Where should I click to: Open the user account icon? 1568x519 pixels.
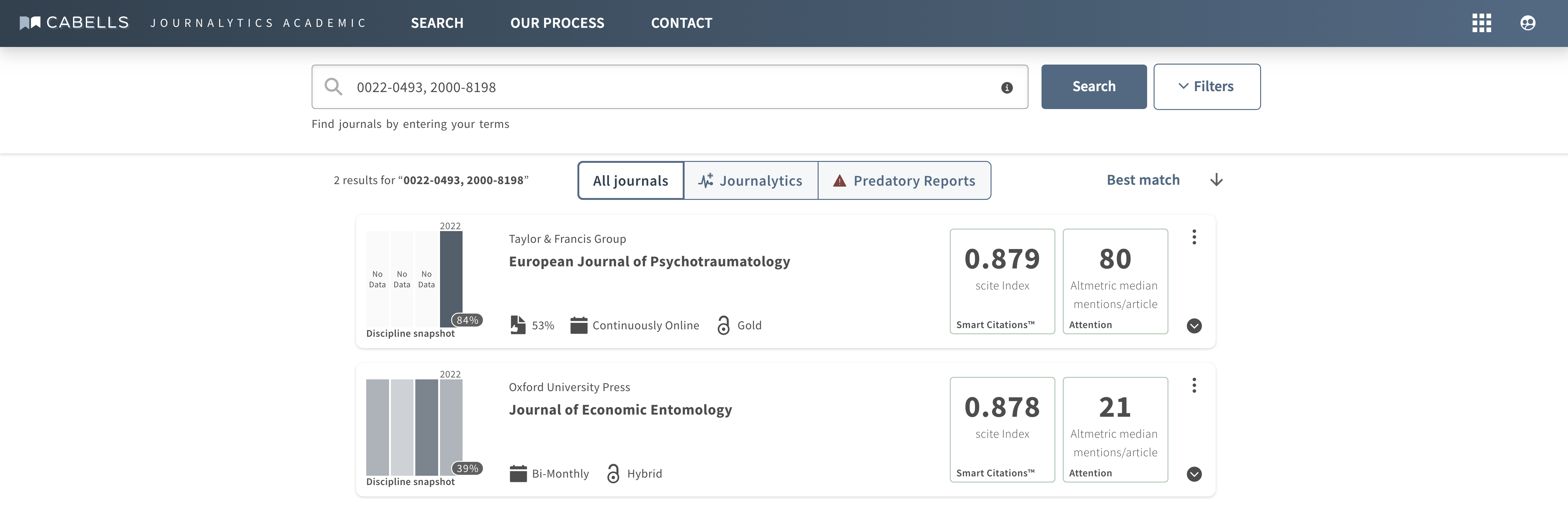(x=1527, y=23)
